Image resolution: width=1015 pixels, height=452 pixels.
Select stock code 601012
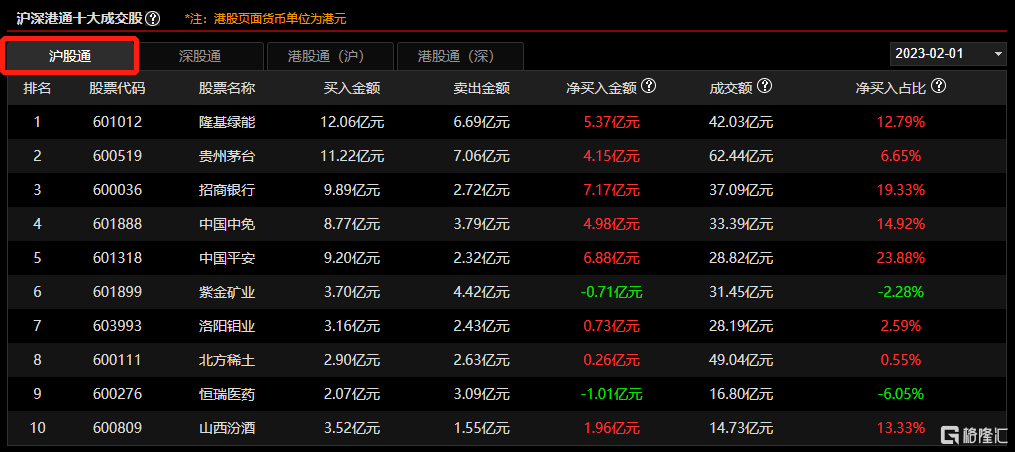pyautogui.click(x=117, y=122)
